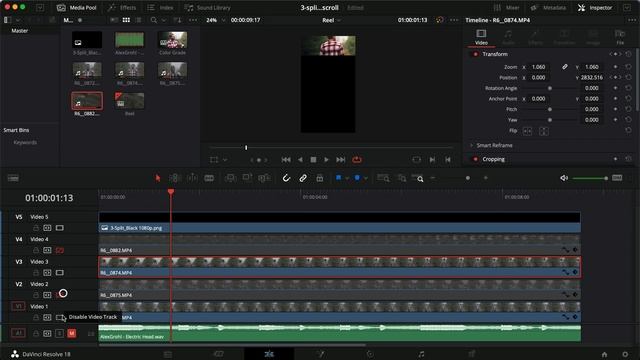
Task: Adjust the timeline zoom slider handle
Action: tap(468, 178)
